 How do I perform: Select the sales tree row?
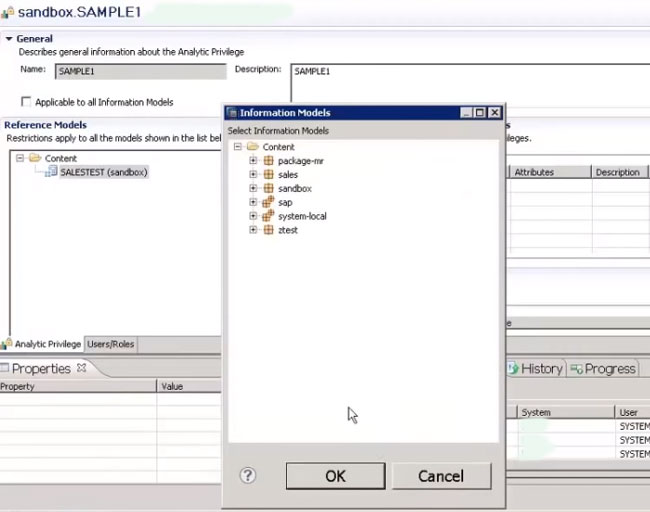coord(288,175)
